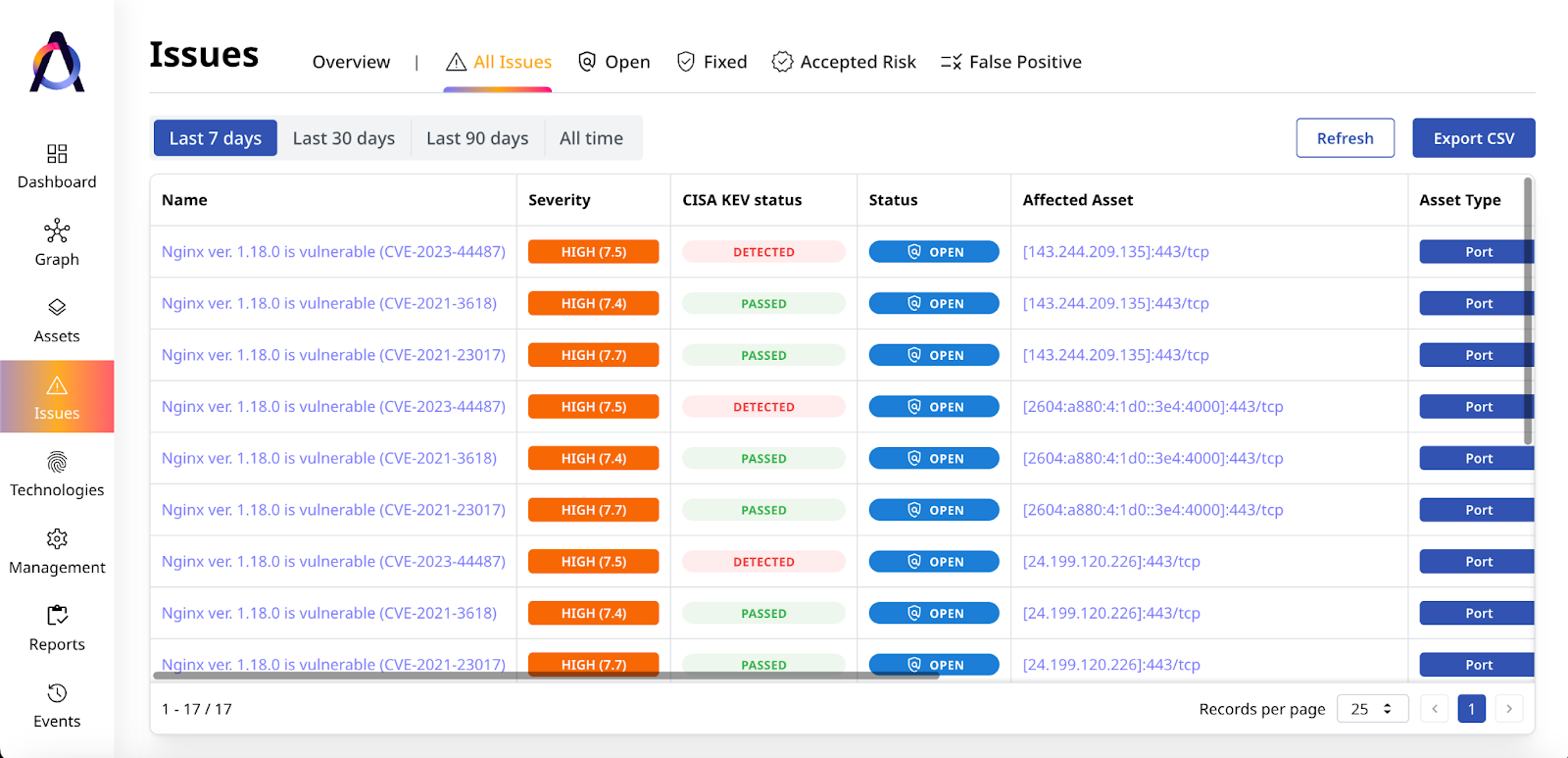This screenshot has height=758, width=1568.
Task: Click the Open tab shield icon
Action: pos(587,62)
